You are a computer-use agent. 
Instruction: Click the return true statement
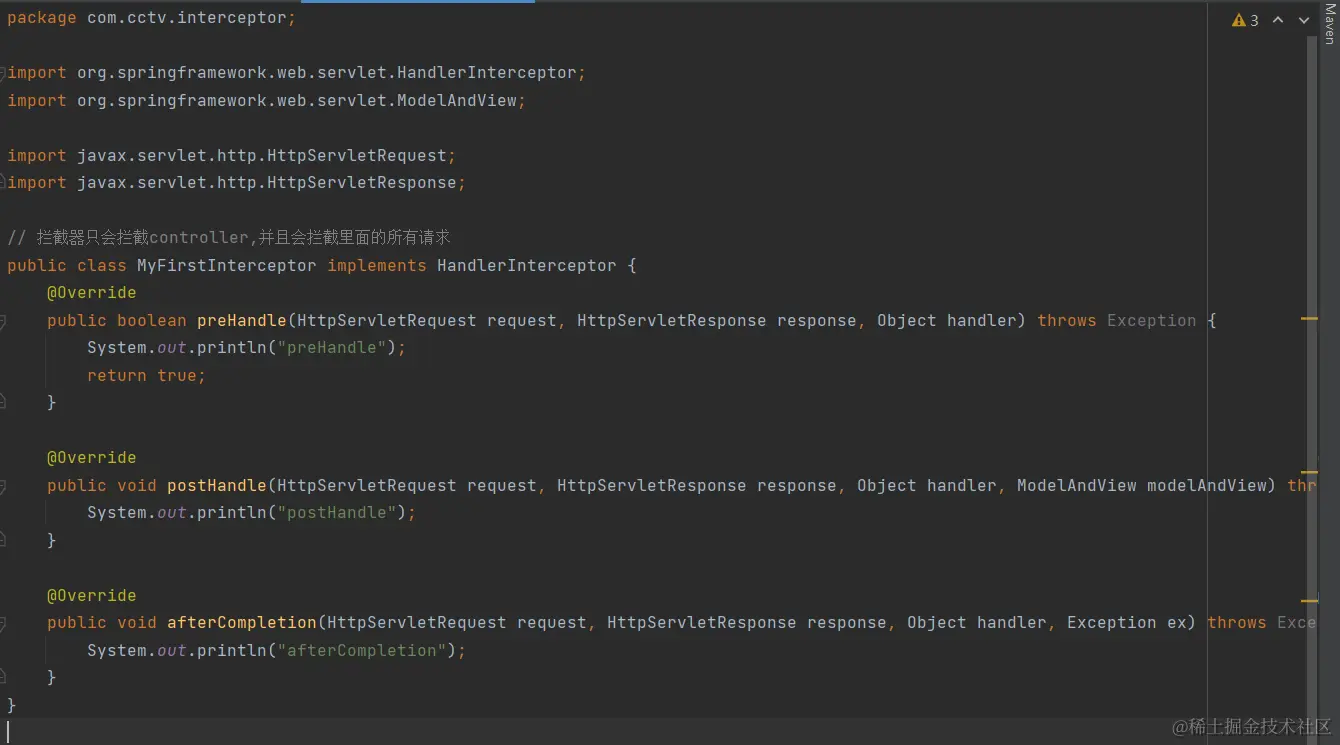click(x=146, y=376)
